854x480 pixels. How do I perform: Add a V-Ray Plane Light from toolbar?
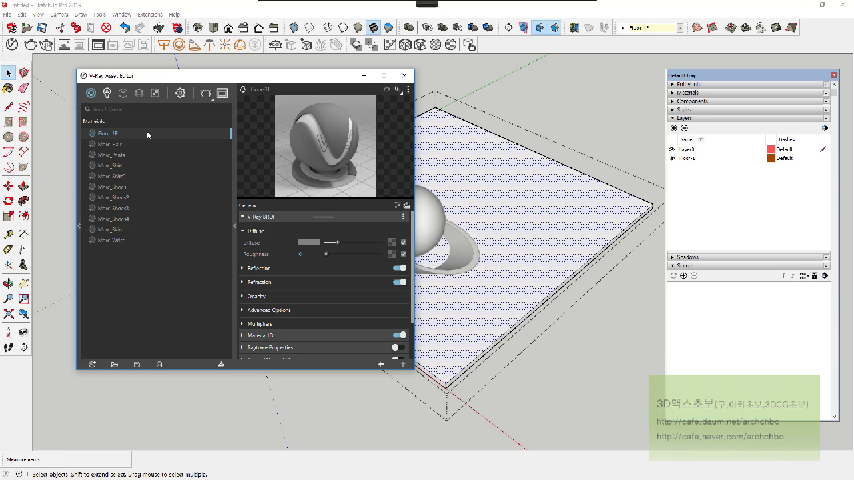(164, 45)
